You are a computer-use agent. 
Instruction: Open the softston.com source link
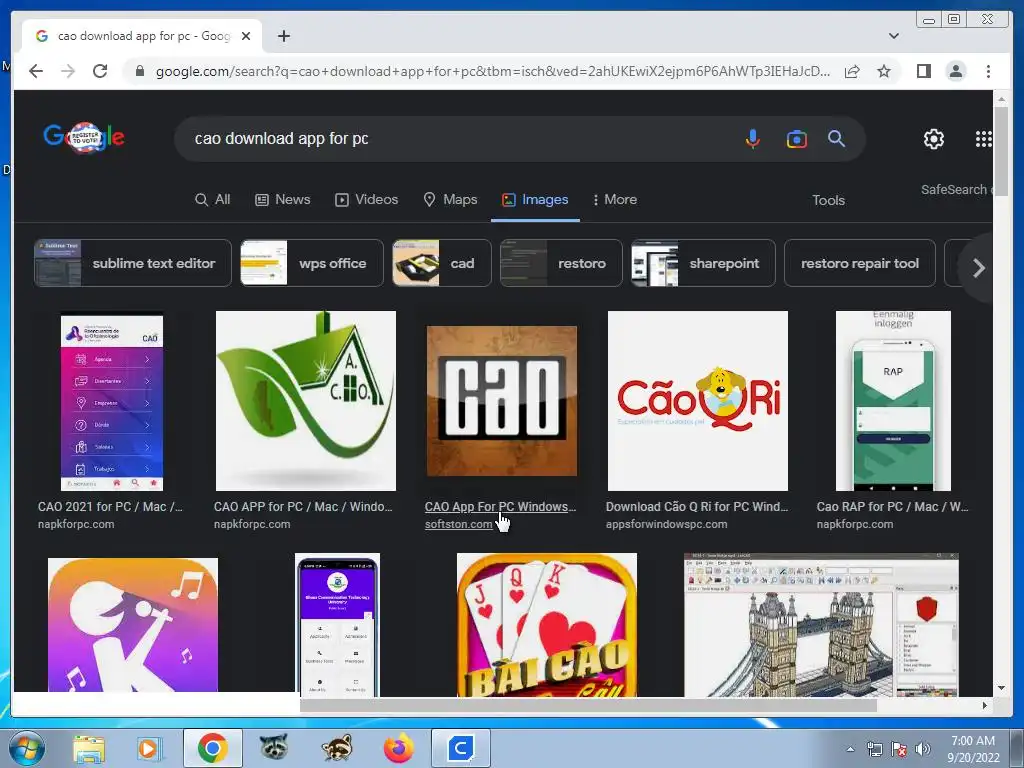(x=458, y=524)
